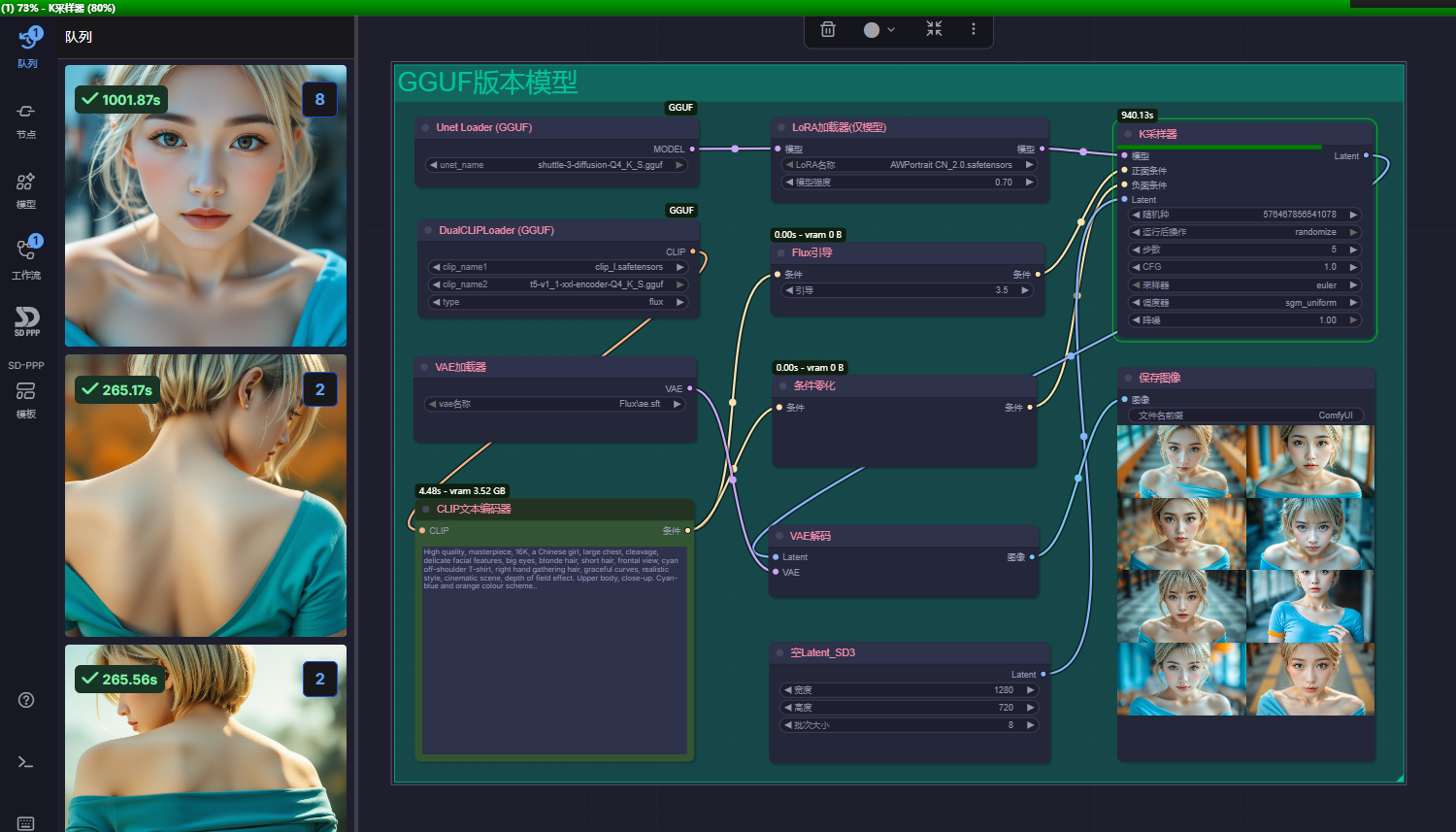
Task: Open the 节点 node library panel
Action: coord(26,119)
